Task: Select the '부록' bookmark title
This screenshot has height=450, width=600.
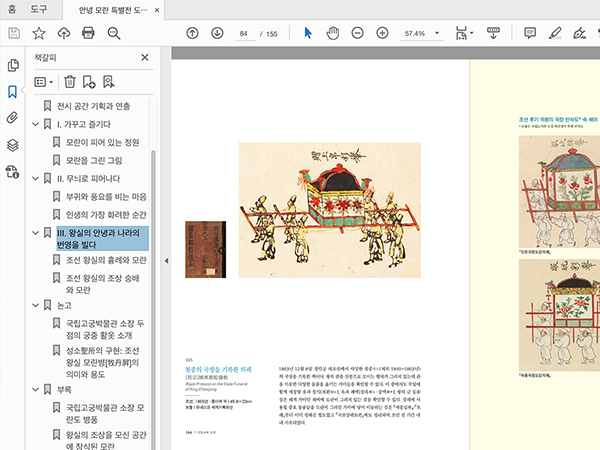Action: point(64,390)
